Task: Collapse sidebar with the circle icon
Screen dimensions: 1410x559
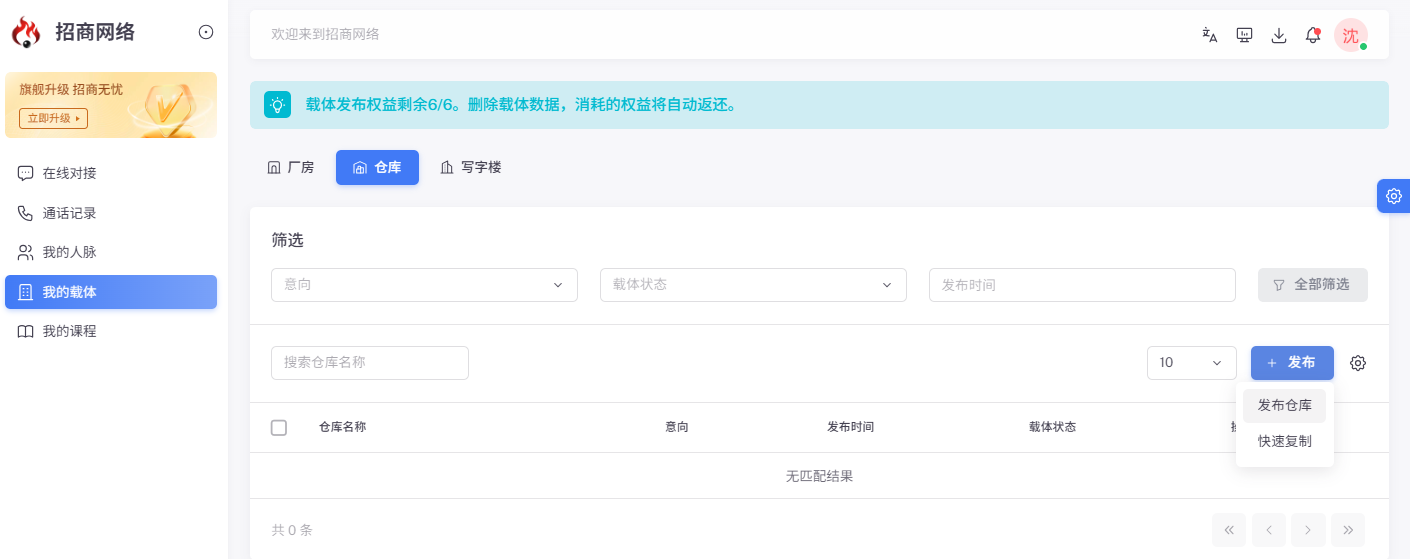Action: pos(206,32)
